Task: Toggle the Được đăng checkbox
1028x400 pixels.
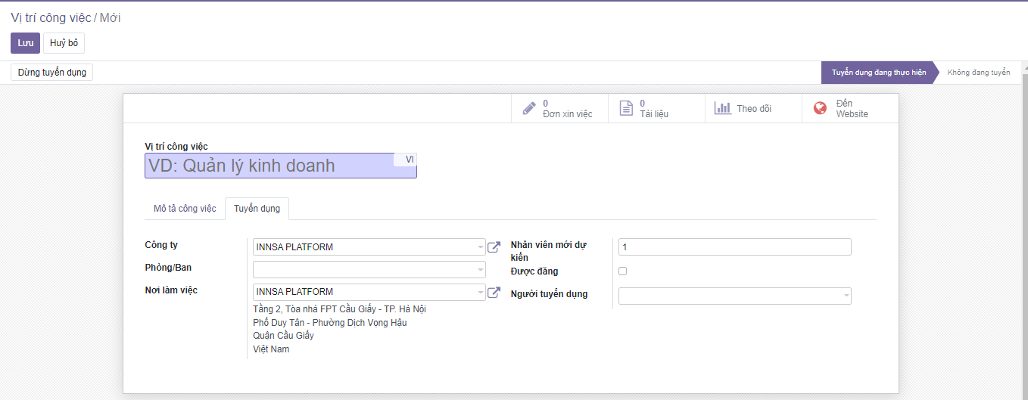Action: (623, 271)
